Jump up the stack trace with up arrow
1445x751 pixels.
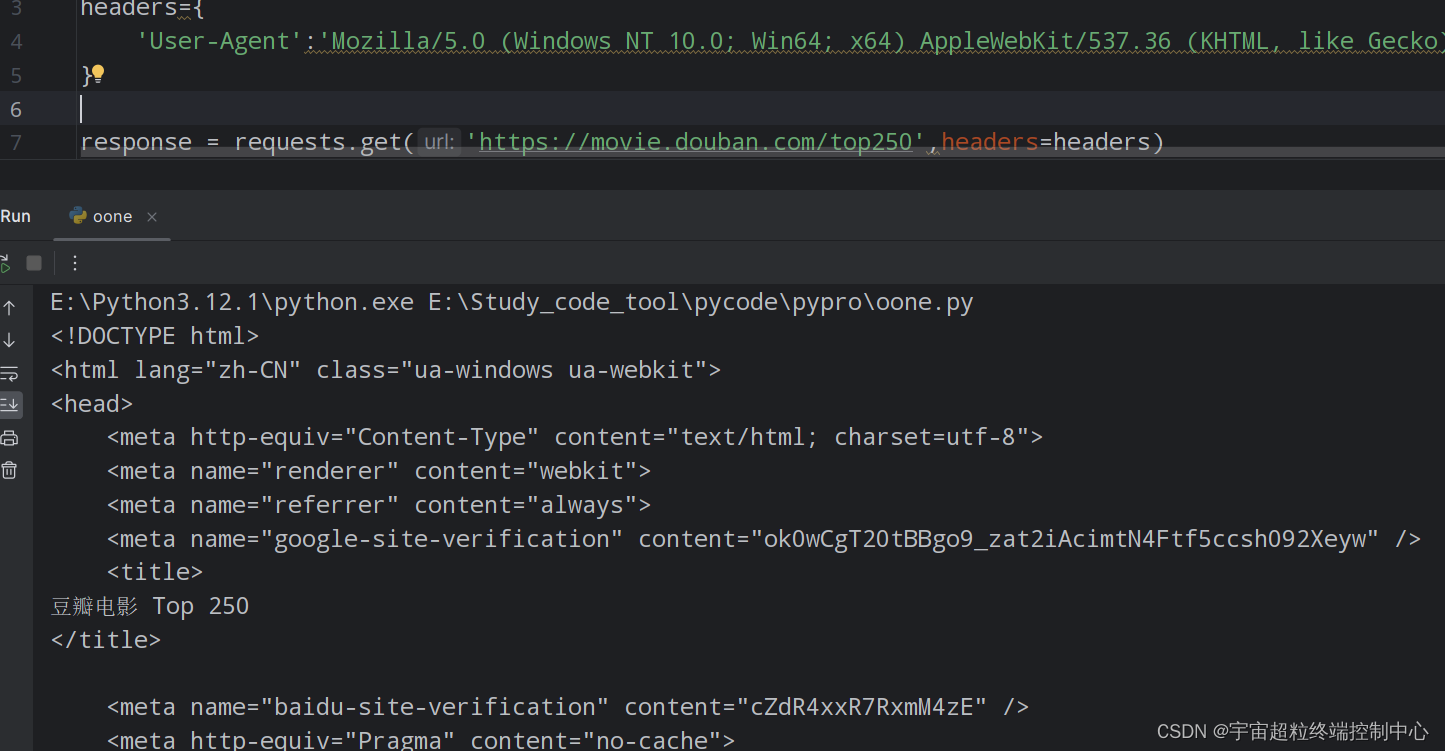pyautogui.click(x=9, y=308)
